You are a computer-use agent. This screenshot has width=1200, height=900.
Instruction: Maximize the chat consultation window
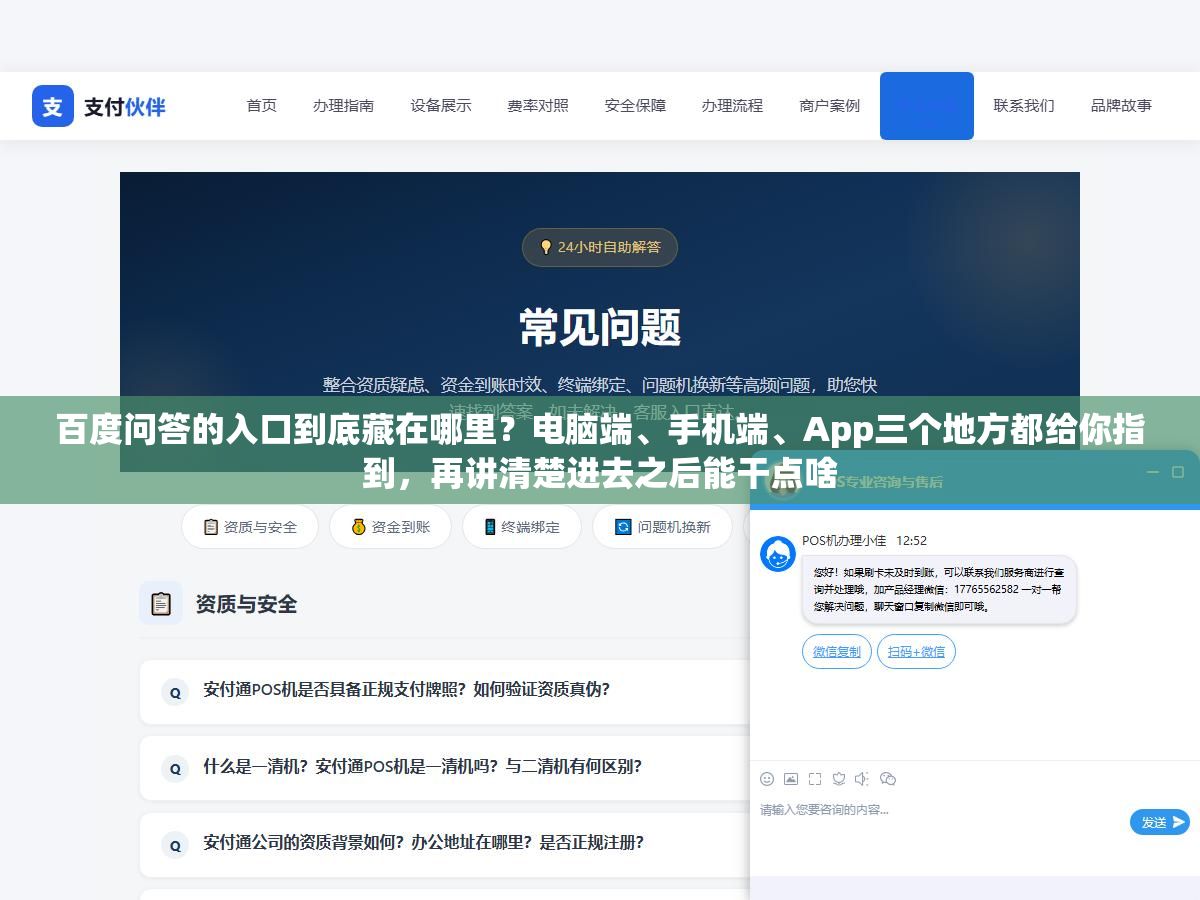tap(1178, 472)
